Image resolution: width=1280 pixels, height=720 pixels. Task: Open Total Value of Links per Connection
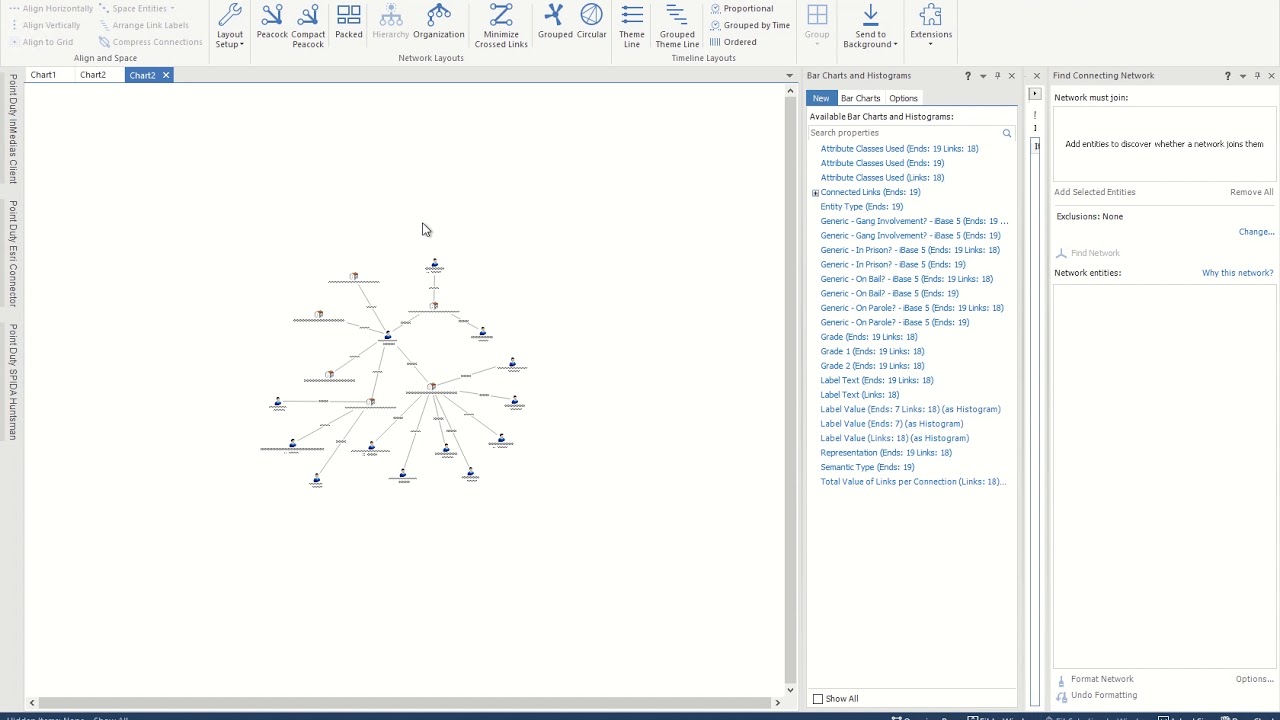[913, 482]
